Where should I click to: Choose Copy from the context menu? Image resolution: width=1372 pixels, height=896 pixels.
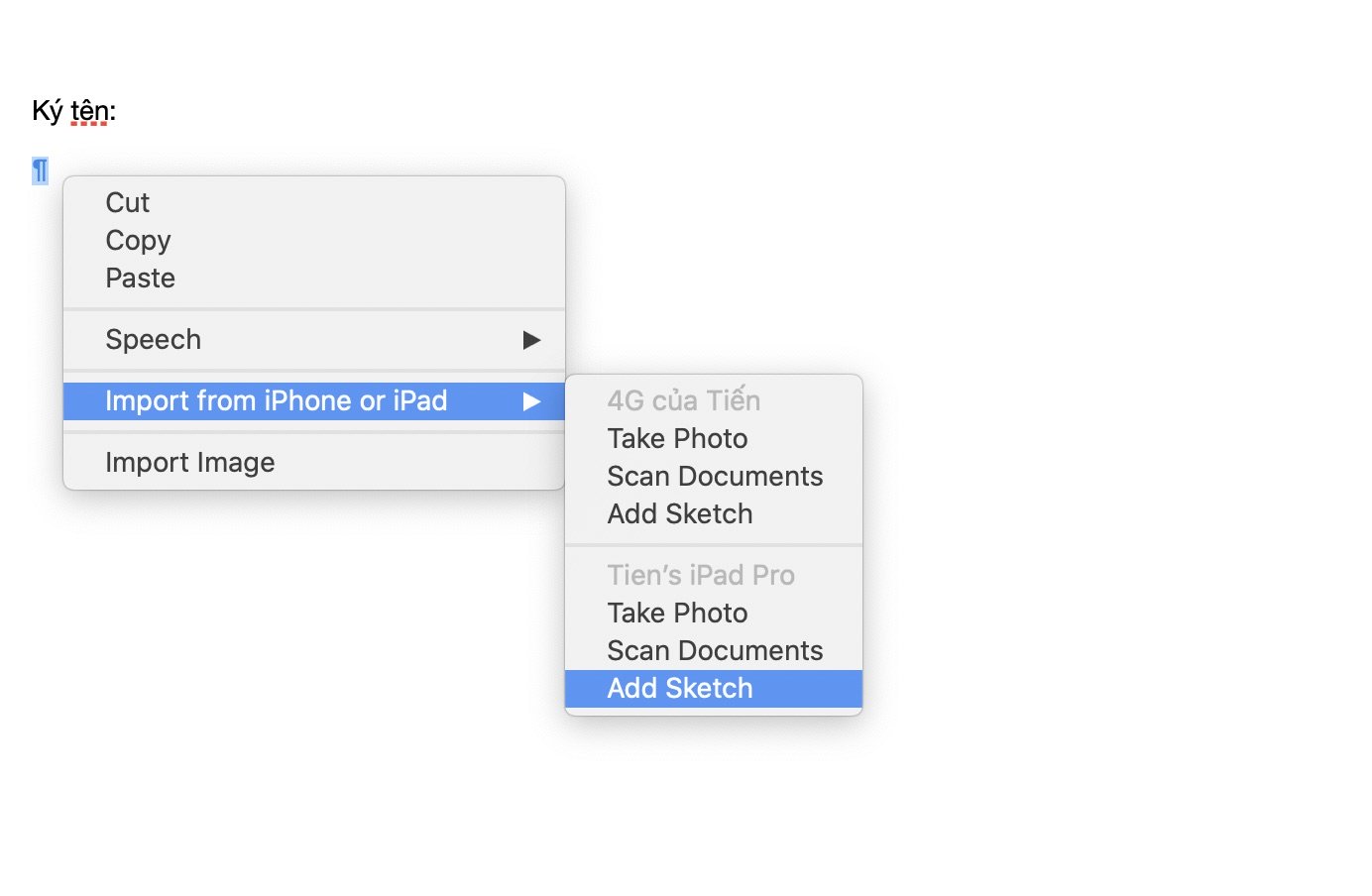point(313,240)
